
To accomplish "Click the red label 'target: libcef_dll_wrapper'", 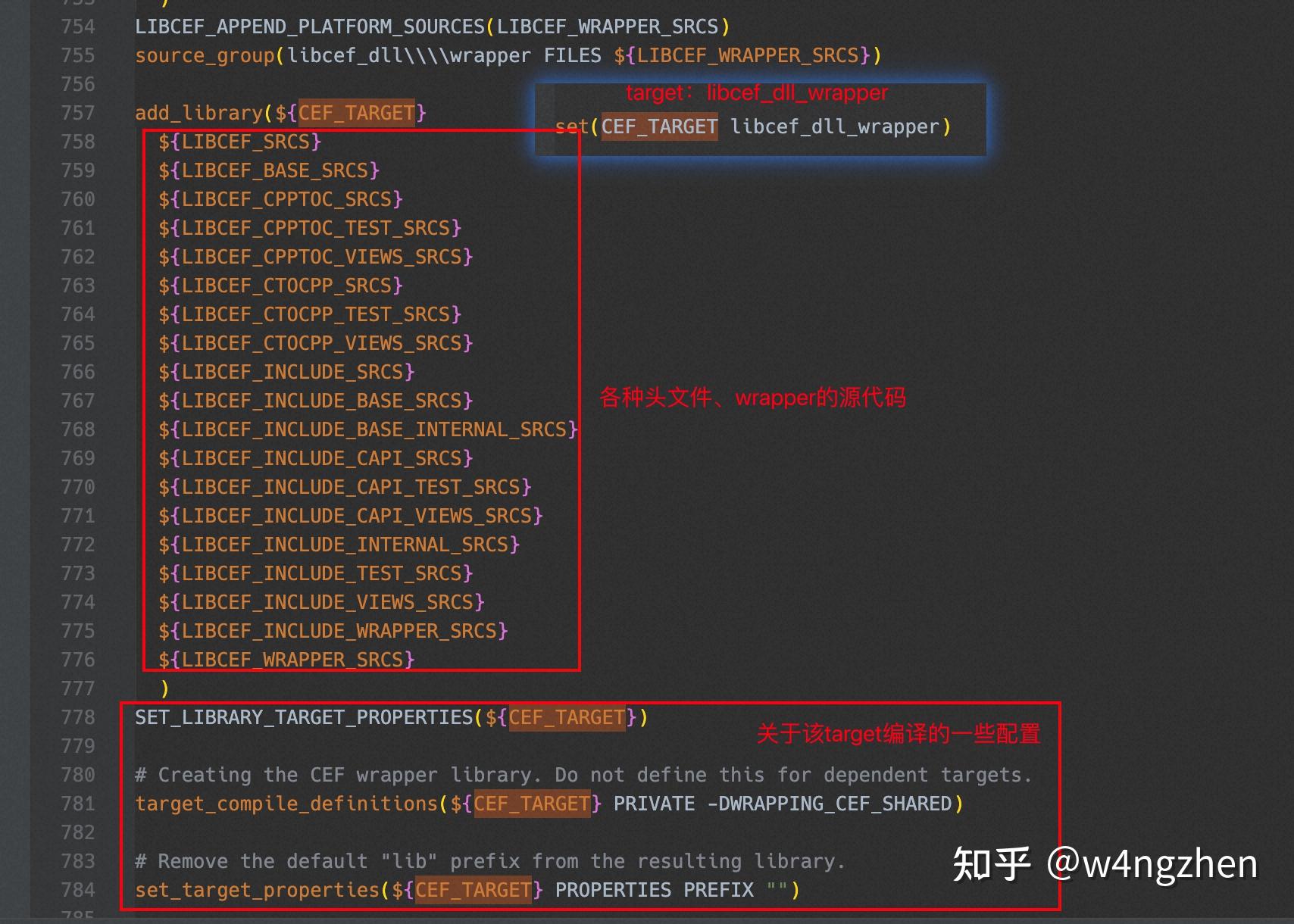I will (x=756, y=91).
